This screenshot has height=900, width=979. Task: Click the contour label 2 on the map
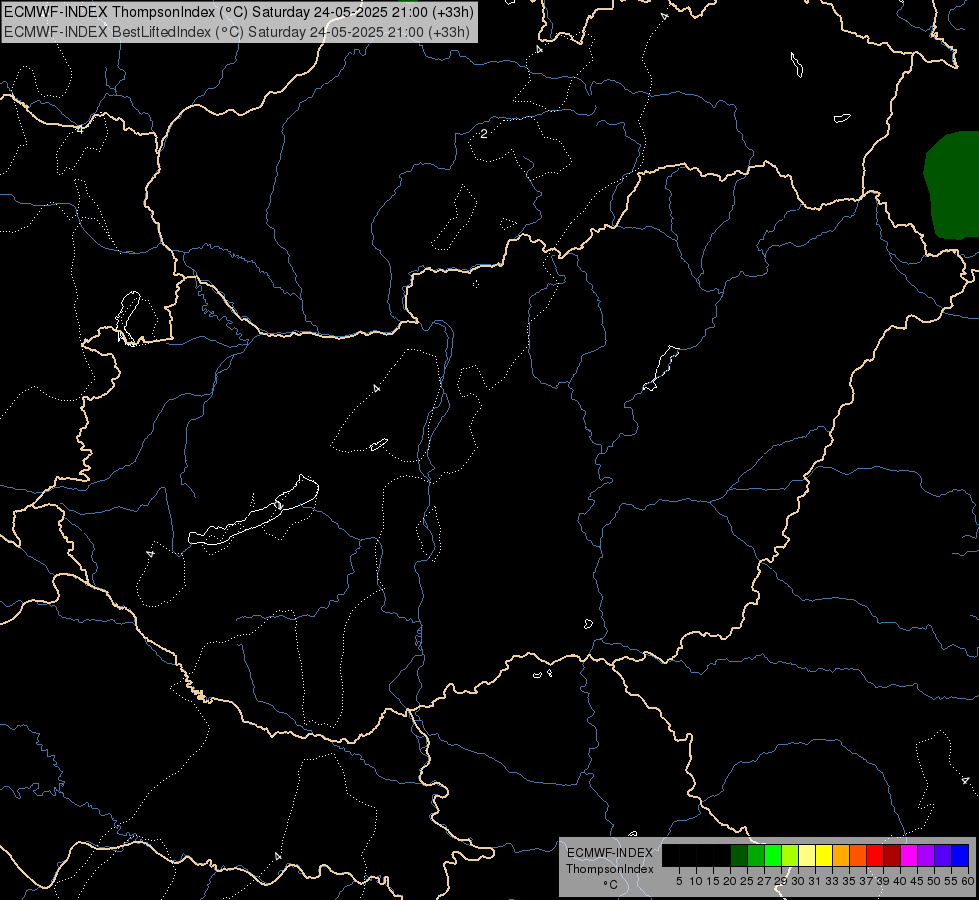[484, 134]
